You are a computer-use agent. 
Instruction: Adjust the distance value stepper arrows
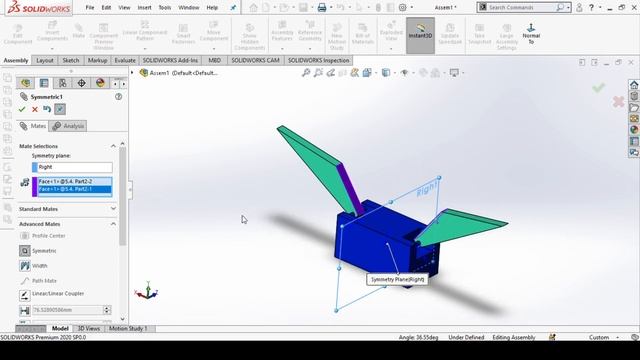pyautogui.click(x=107, y=310)
